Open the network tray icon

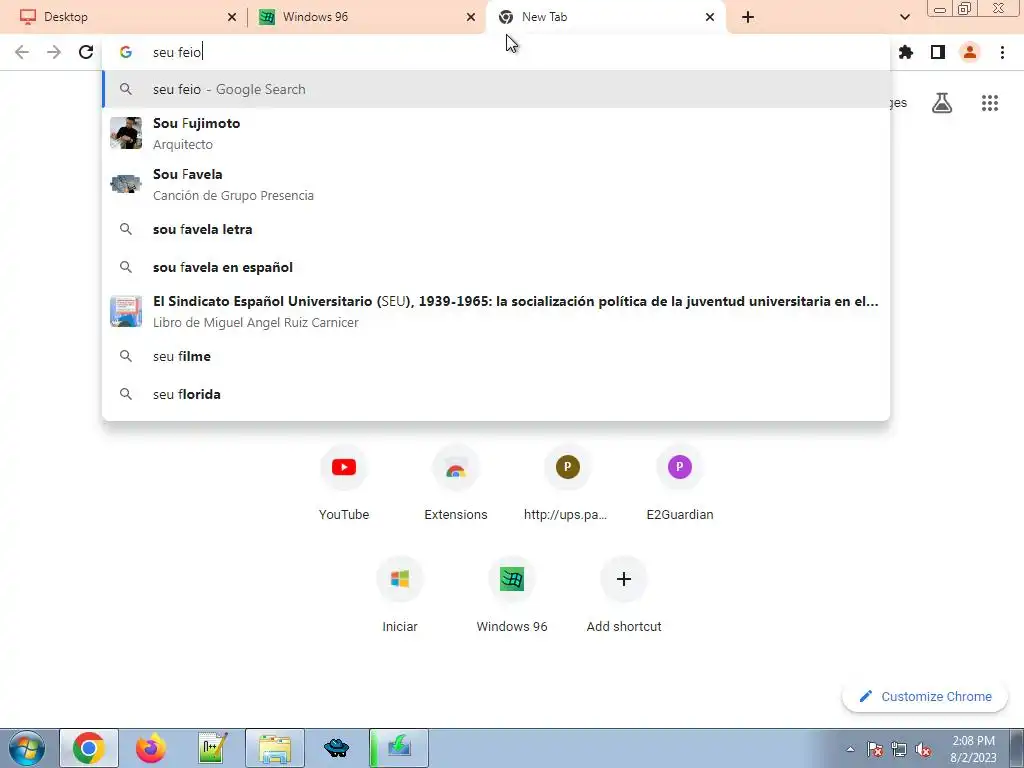tap(899, 749)
